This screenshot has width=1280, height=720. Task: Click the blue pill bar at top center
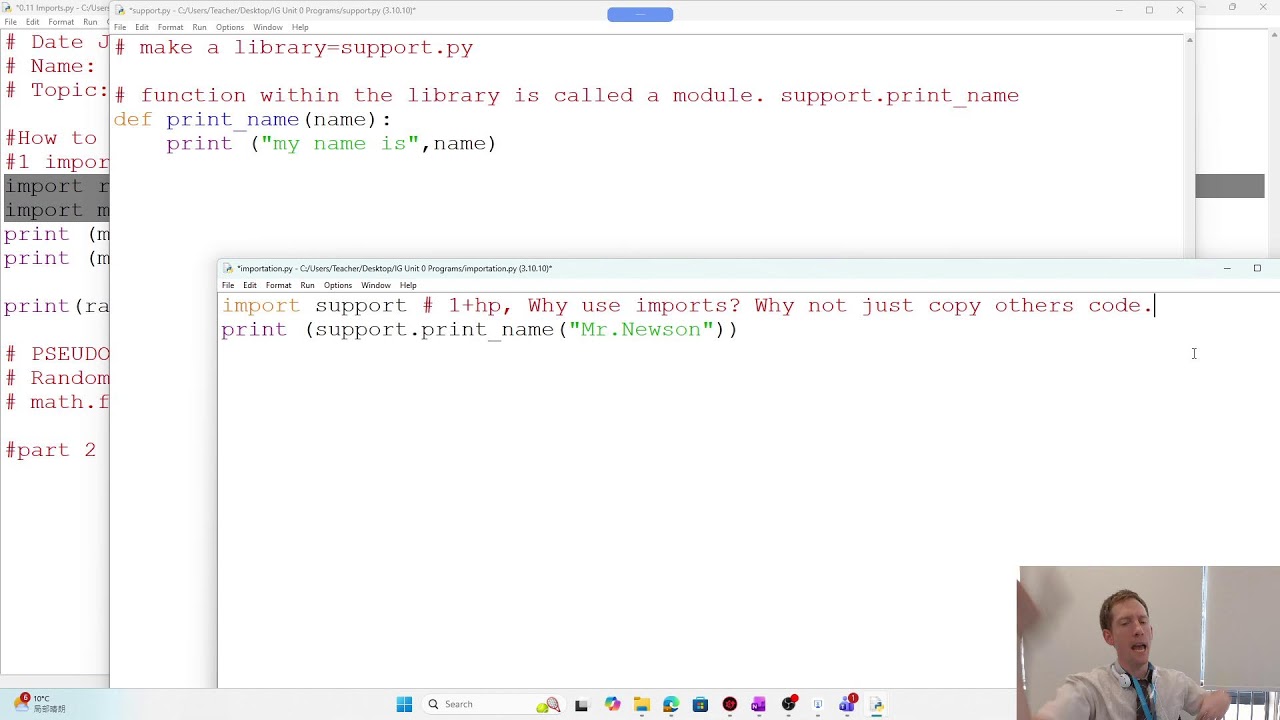tap(640, 14)
